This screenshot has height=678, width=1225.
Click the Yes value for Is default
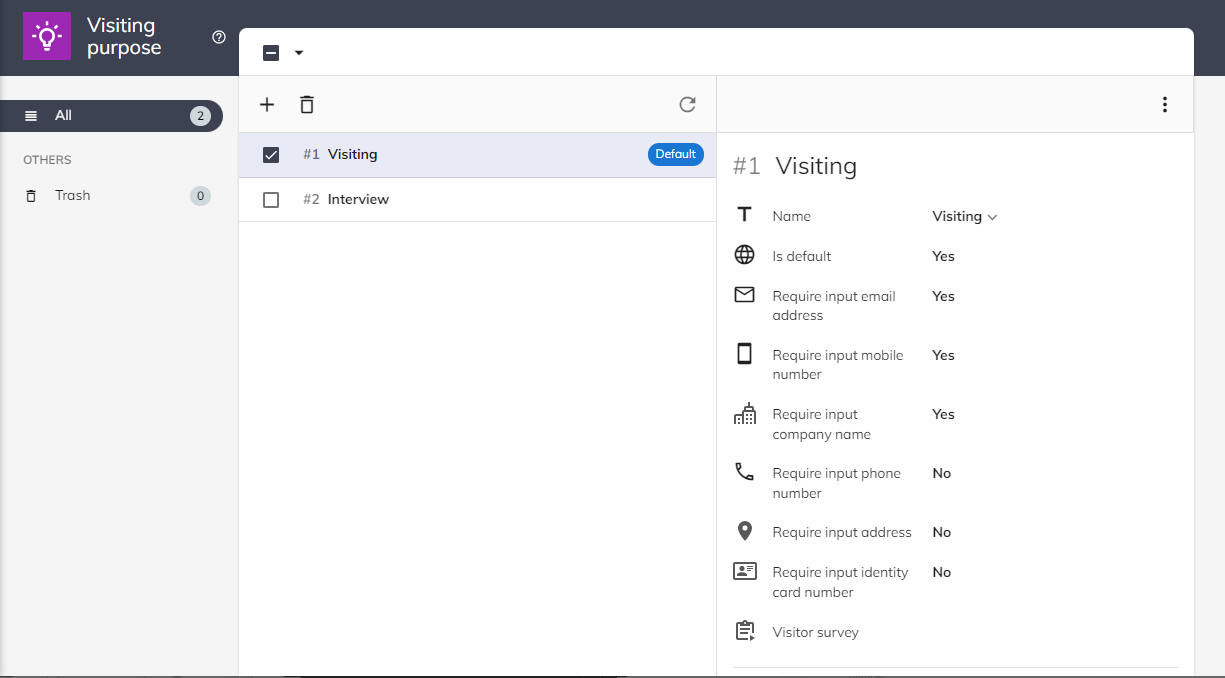point(943,256)
